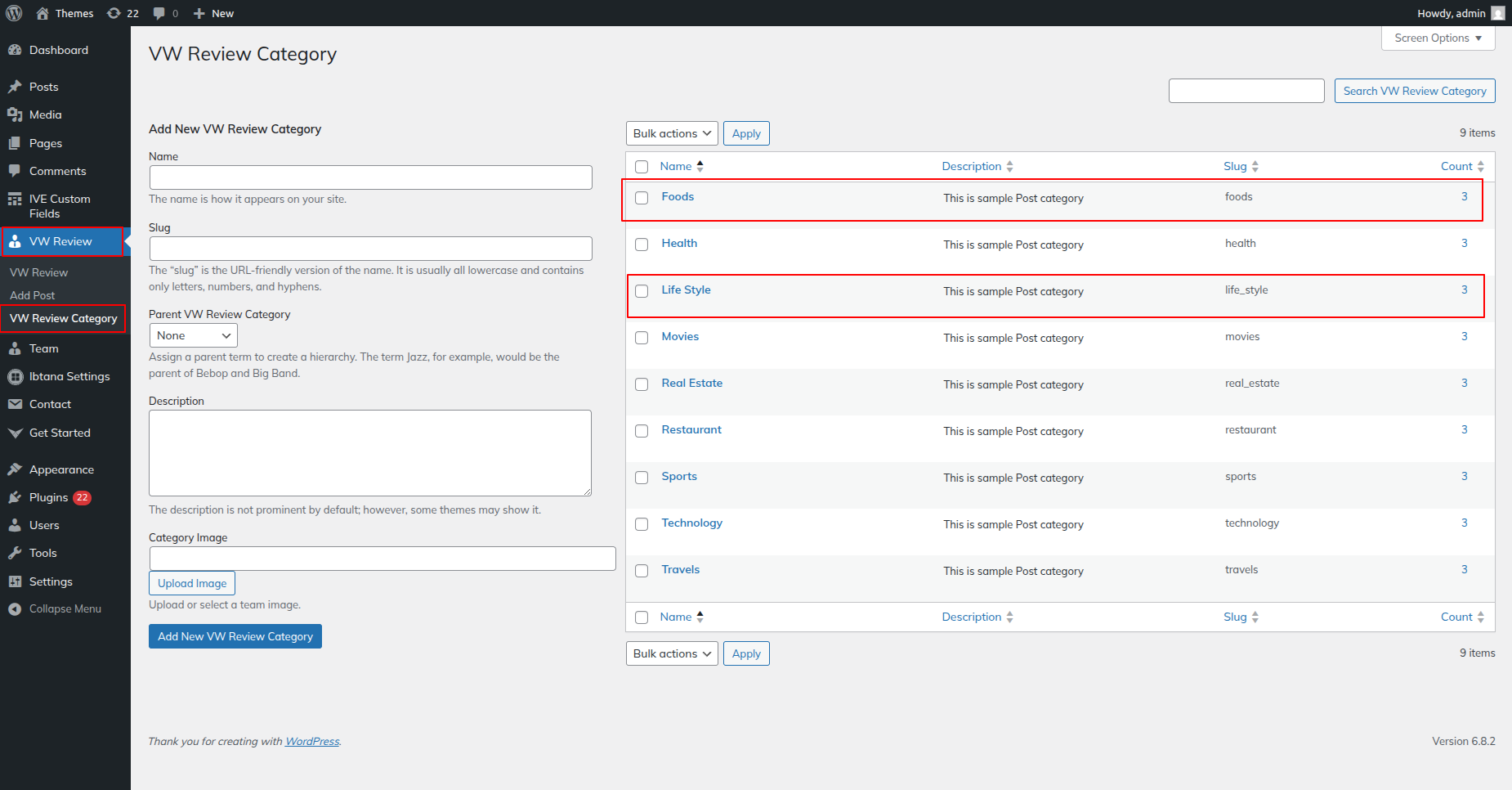The width and height of the screenshot is (1512, 790).
Task: Click the comments bubble icon in admin bar
Action: click(159, 13)
